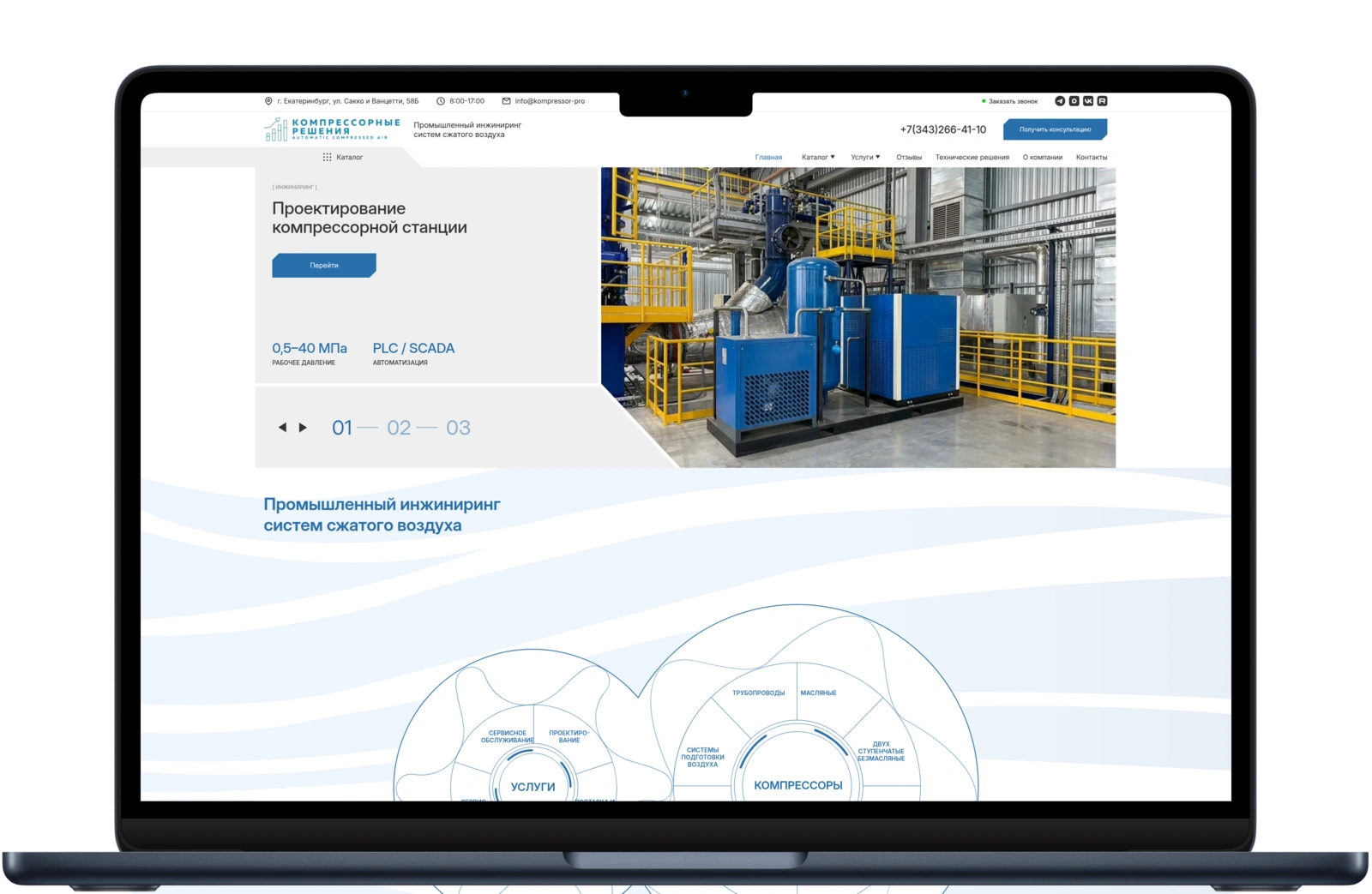This screenshot has width=1372, height=894.
Task: Go to next slide arrow
Action: 303,427
